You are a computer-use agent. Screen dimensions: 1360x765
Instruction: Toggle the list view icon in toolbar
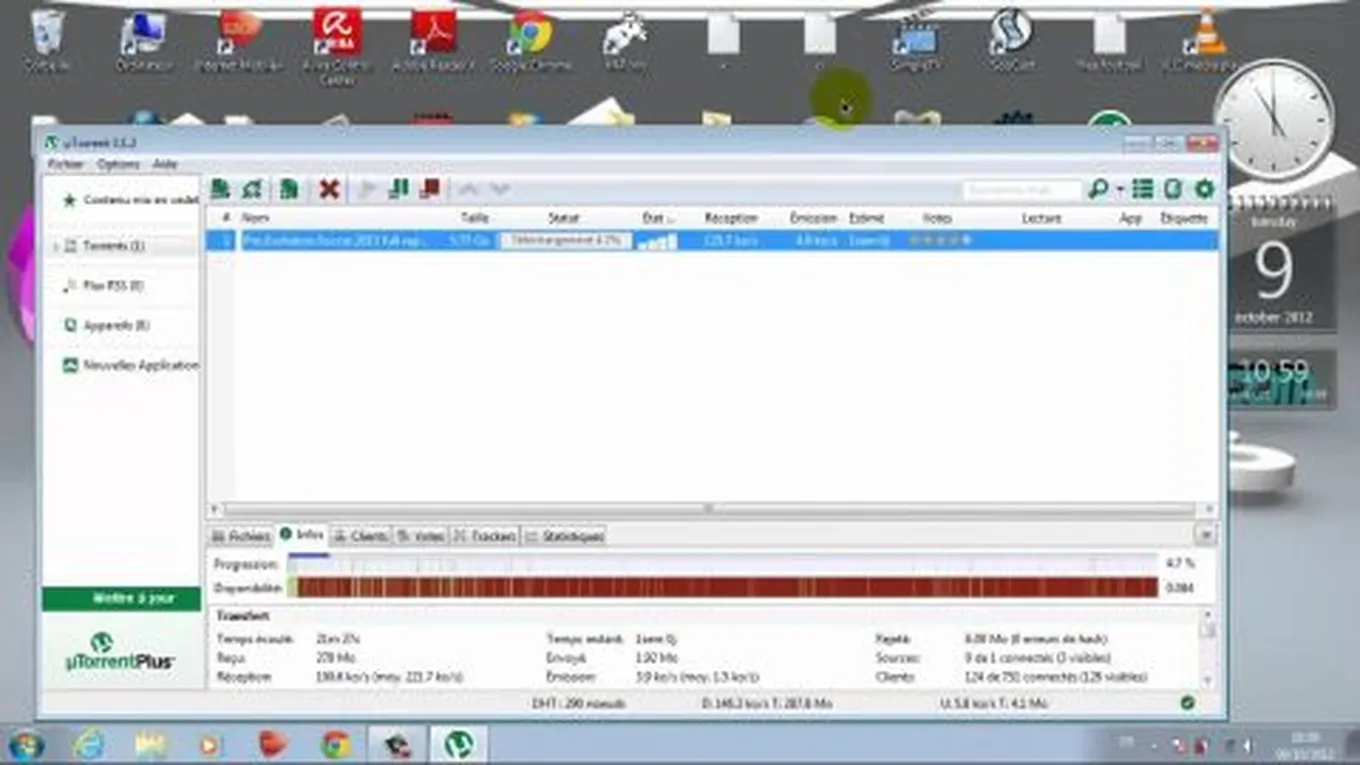(1143, 188)
